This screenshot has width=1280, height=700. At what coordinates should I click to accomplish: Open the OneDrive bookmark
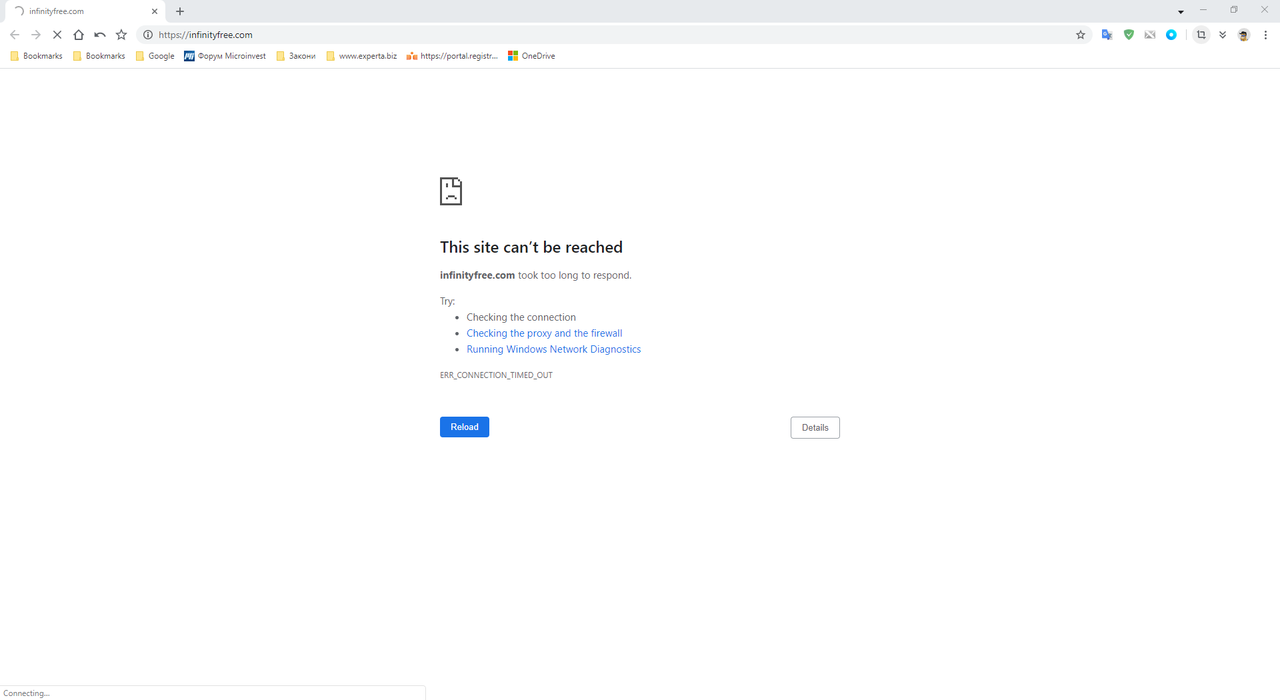tap(531, 56)
